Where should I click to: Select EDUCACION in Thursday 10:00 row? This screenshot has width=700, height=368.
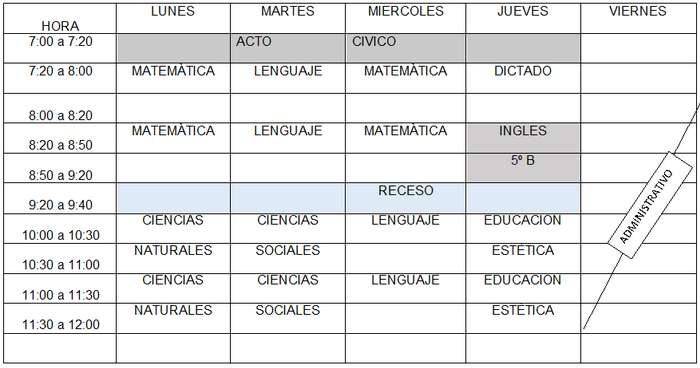(x=523, y=220)
